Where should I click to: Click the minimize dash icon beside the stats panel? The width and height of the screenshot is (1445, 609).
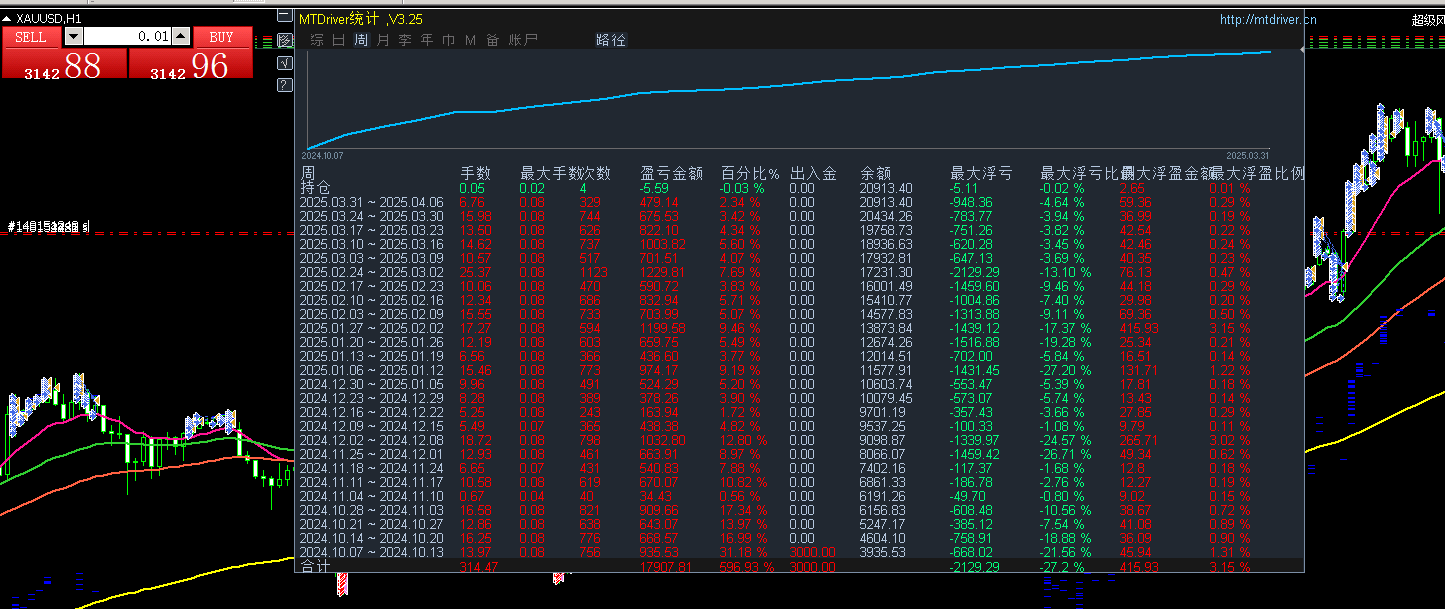[x=285, y=15]
